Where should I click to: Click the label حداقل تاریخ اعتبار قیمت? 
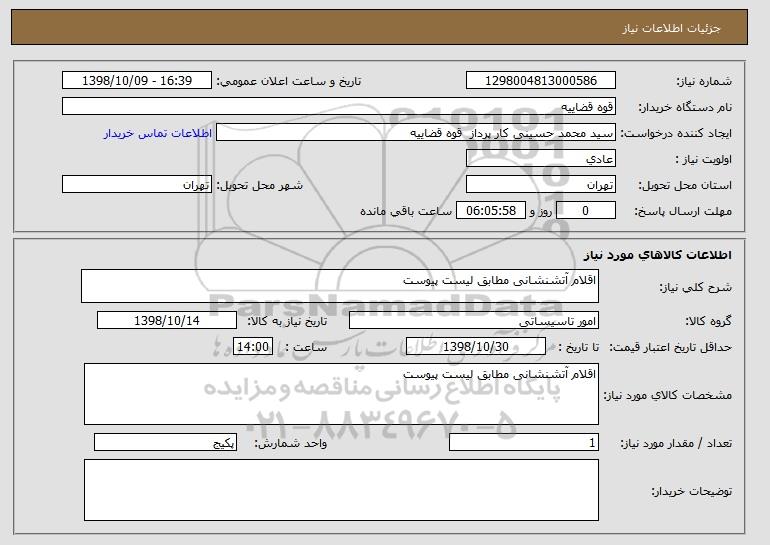671,348
